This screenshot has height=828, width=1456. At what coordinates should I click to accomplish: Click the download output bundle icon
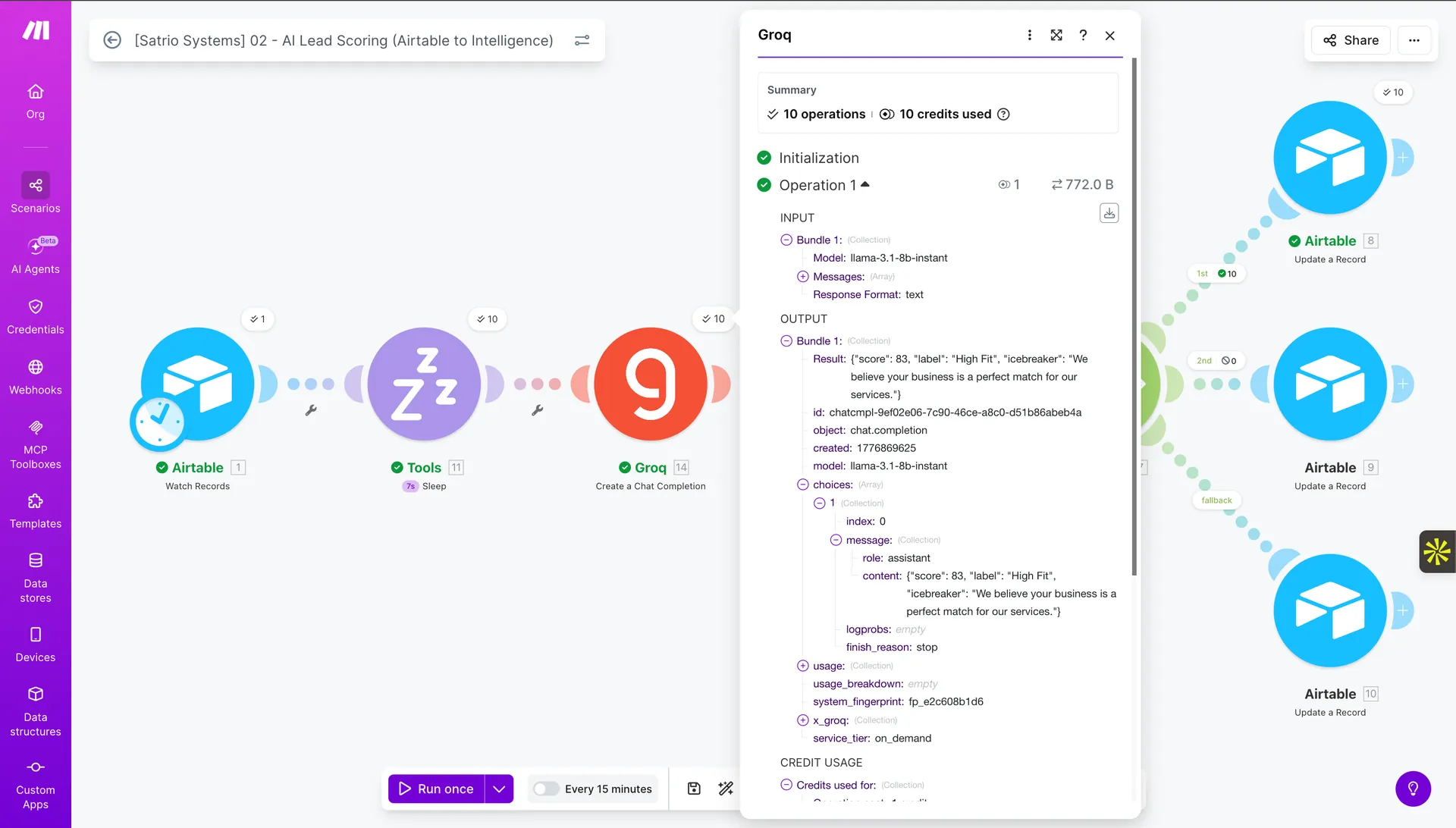(1109, 213)
